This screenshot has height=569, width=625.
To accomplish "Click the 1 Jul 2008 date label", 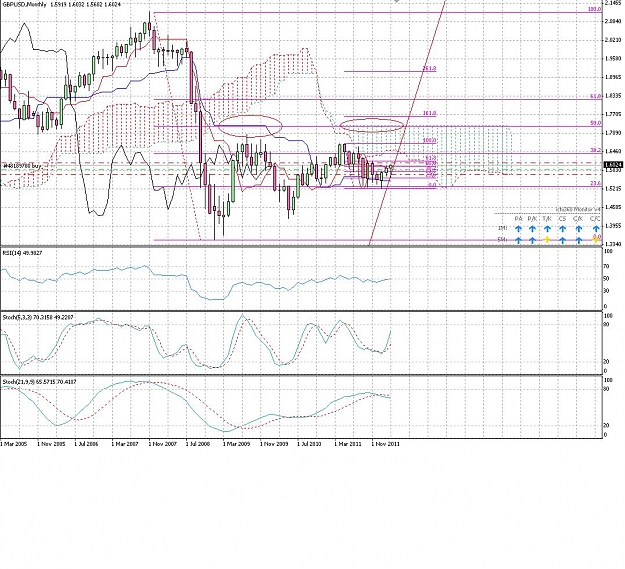I will point(198,443).
